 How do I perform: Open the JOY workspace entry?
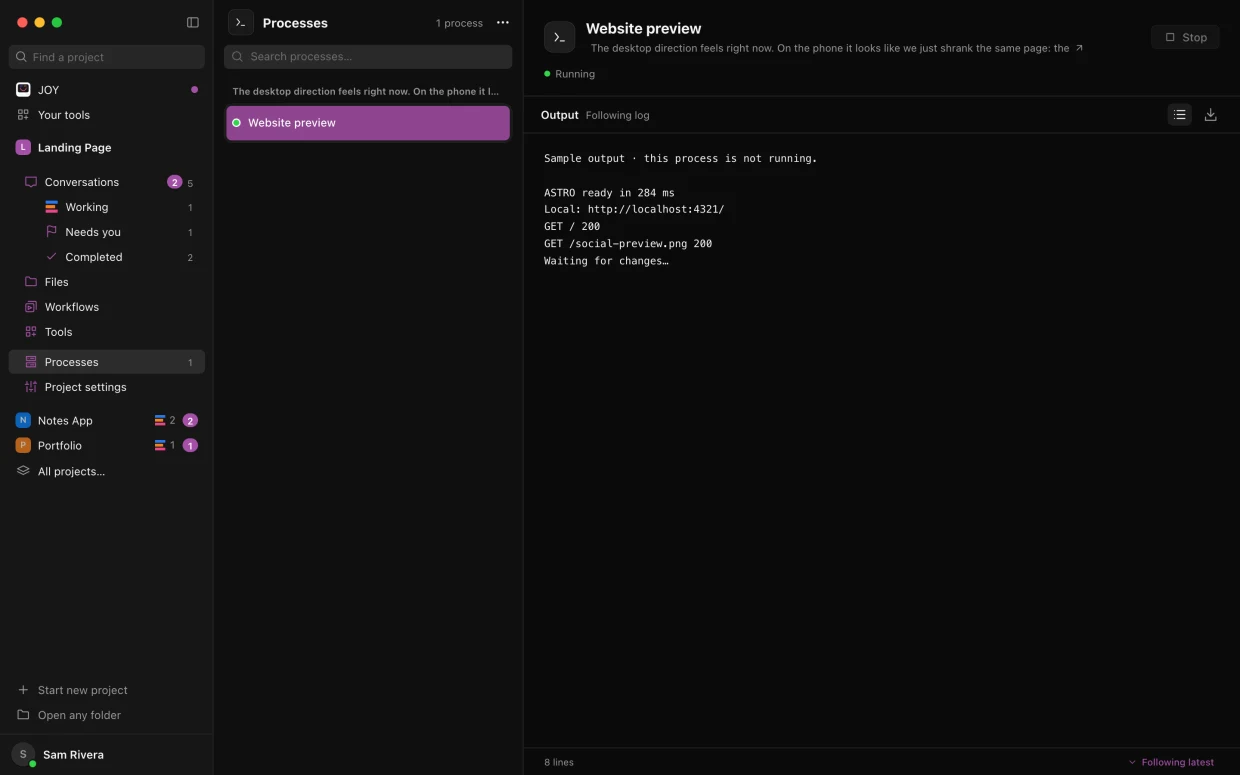(107, 90)
